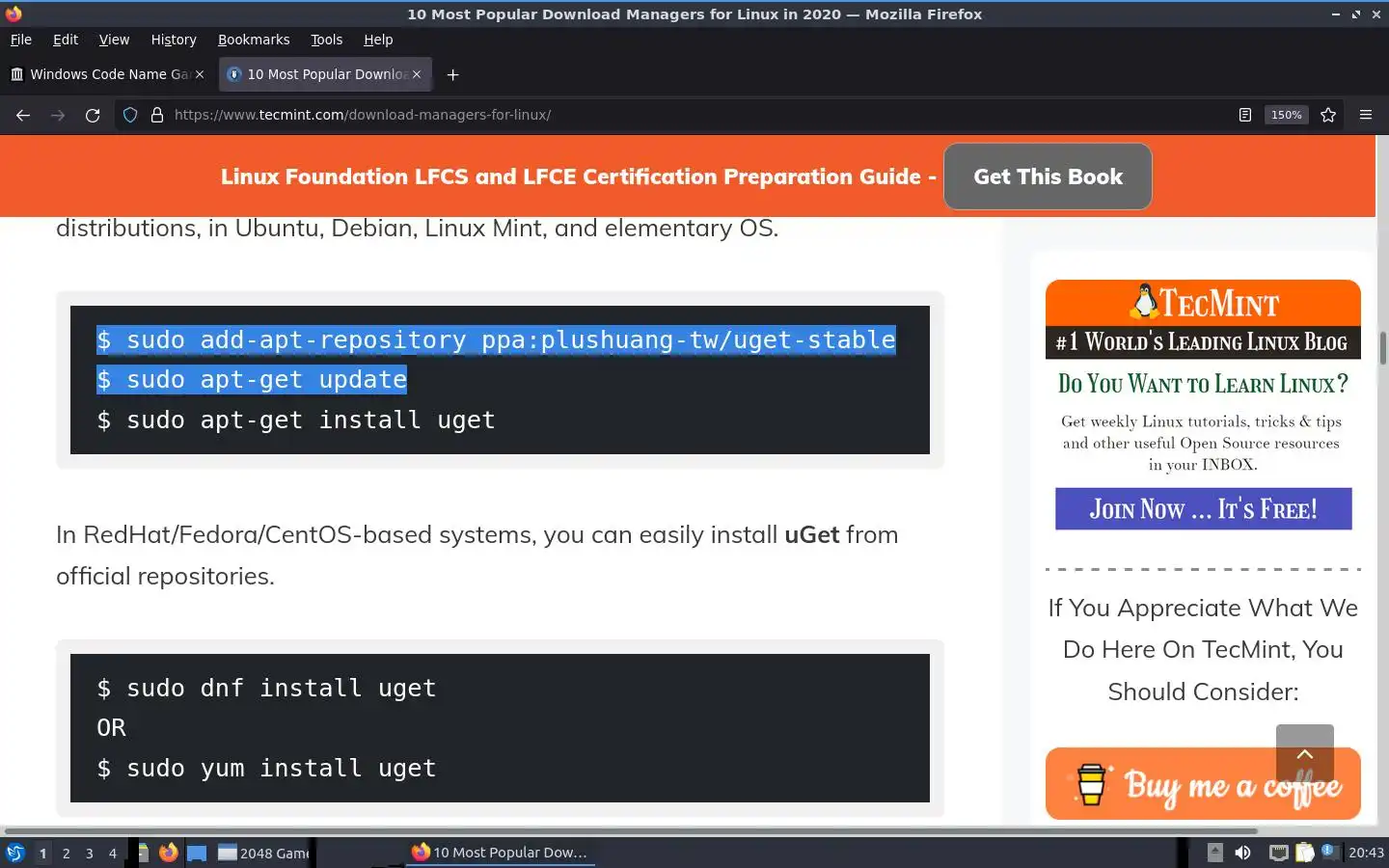Image resolution: width=1389 pixels, height=868 pixels.
Task: Switch to Windows Code Name Game tab
Action: [108, 74]
